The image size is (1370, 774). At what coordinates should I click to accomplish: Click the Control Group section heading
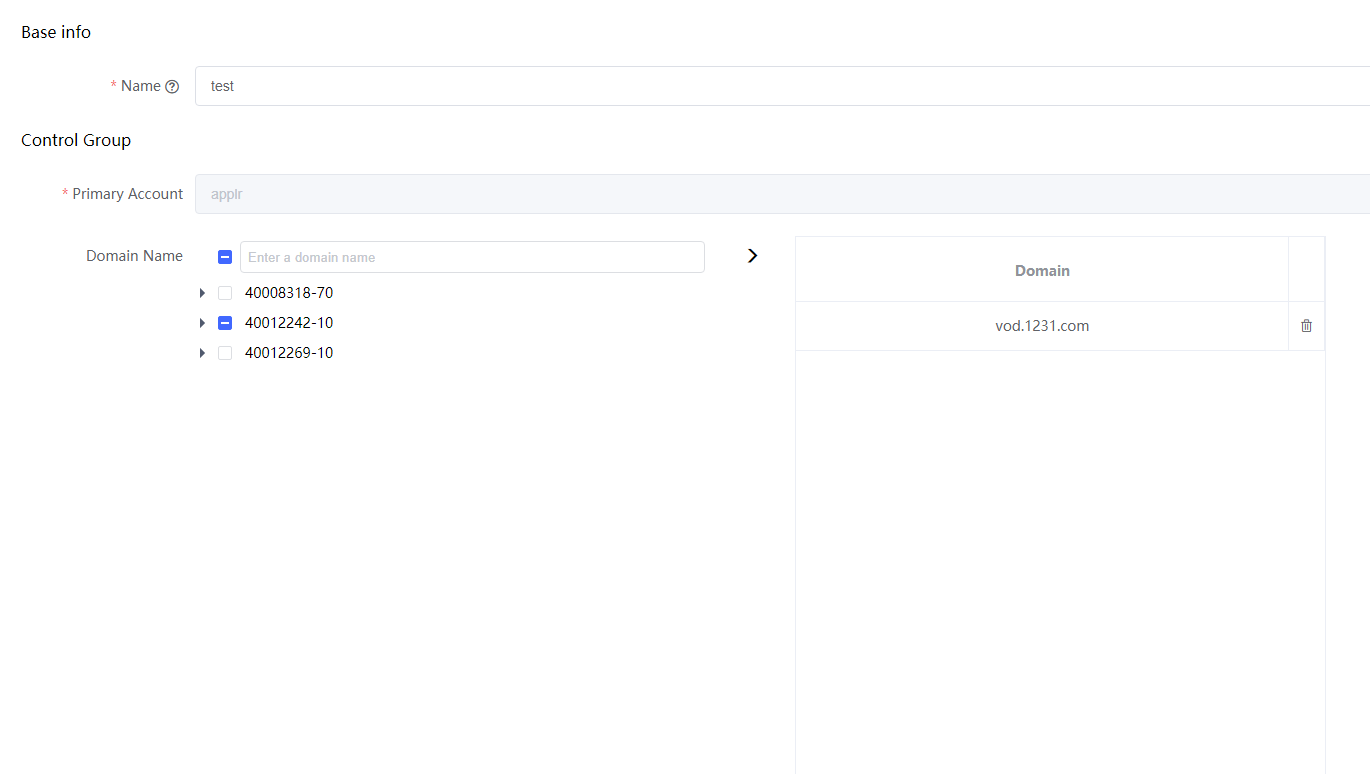(x=76, y=140)
